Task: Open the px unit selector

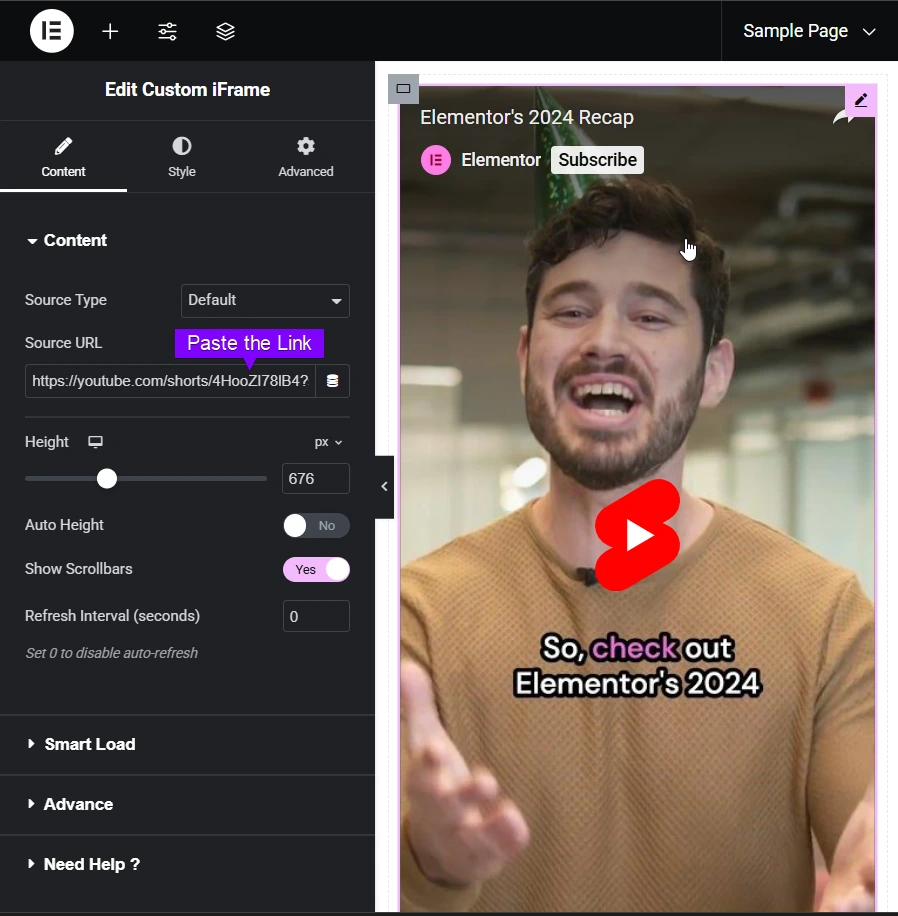Action: [328, 442]
